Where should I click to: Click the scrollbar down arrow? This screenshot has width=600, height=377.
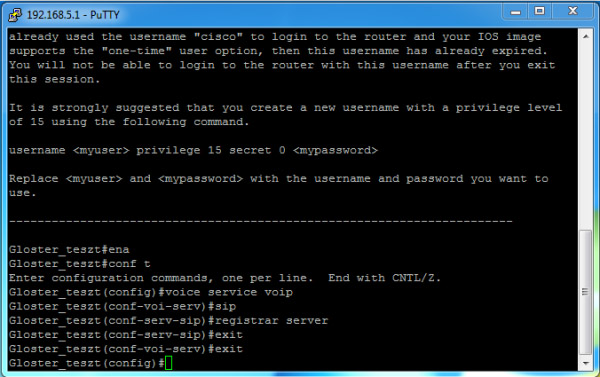click(585, 363)
